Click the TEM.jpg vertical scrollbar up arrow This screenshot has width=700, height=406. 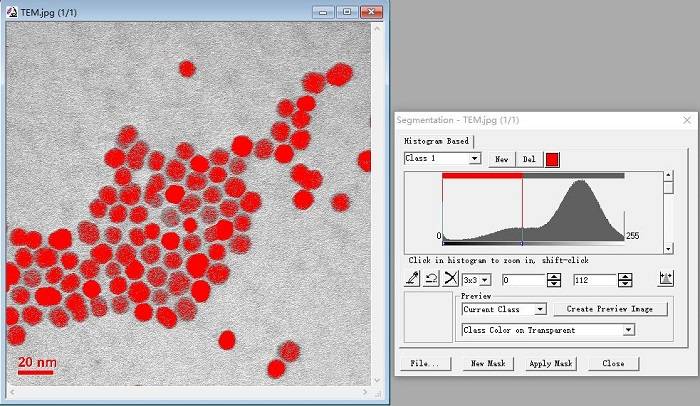(x=377, y=28)
